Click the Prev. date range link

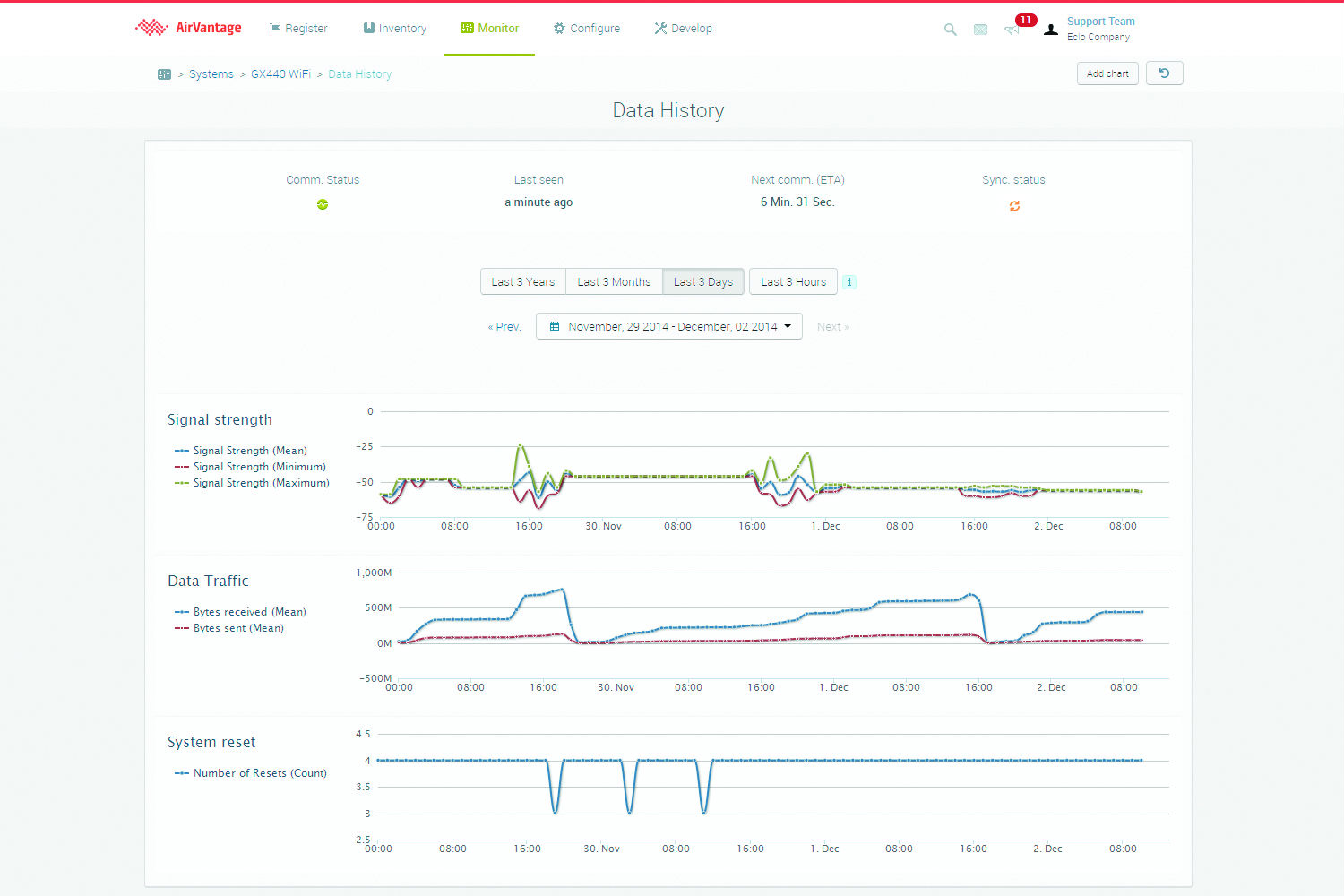tap(504, 327)
